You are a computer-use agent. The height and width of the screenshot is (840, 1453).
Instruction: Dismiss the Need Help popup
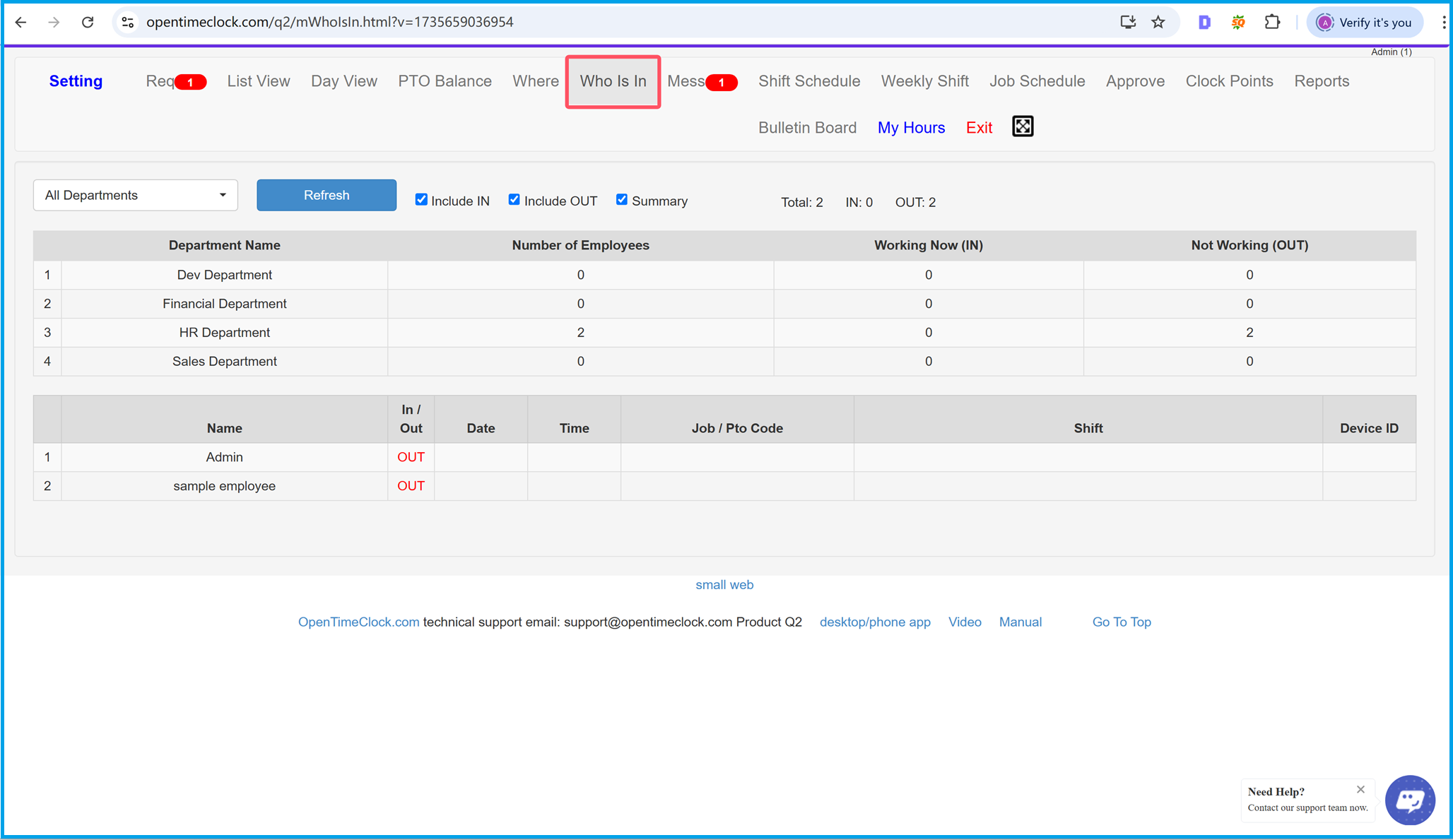pyautogui.click(x=1360, y=789)
